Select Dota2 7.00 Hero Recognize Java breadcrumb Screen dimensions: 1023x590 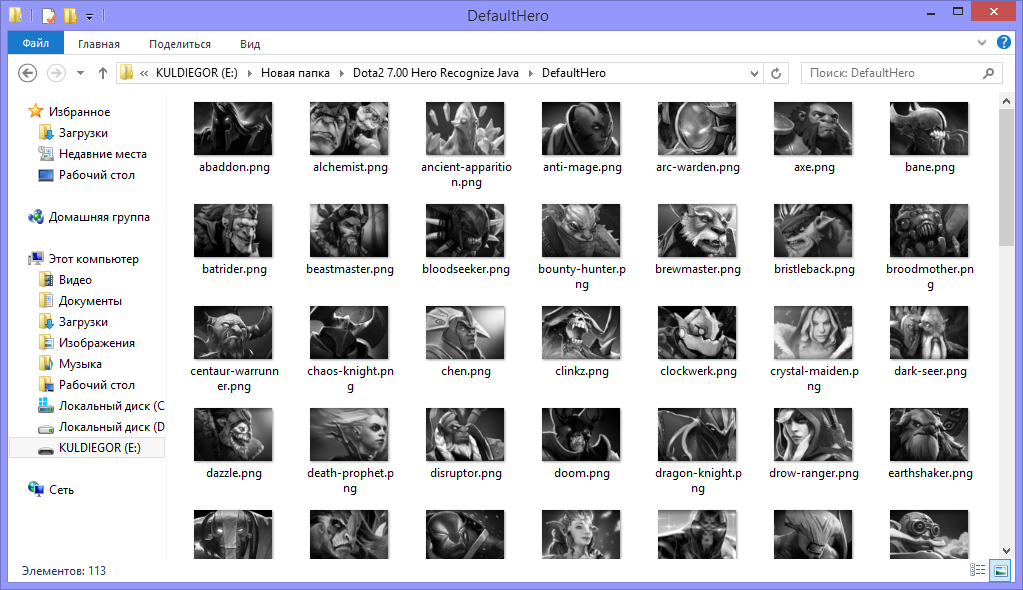tap(436, 73)
